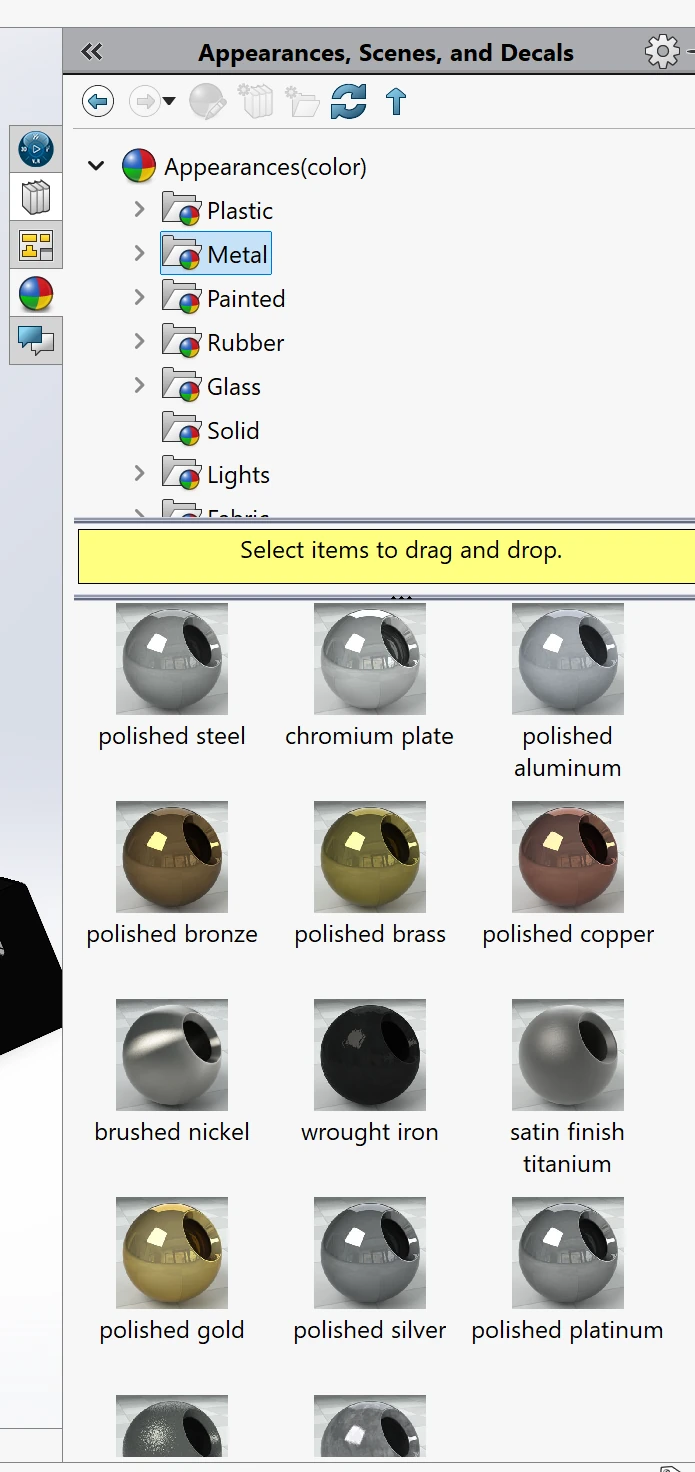Viewport: 695px width, 1472px height.
Task: Select the polished brass appearance
Action: point(370,856)
